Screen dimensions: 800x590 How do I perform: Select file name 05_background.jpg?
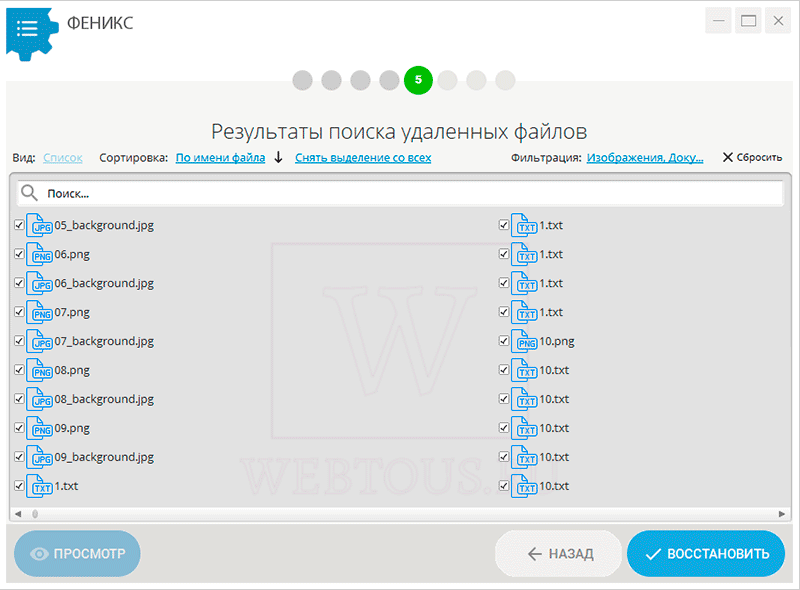point(104,225)
